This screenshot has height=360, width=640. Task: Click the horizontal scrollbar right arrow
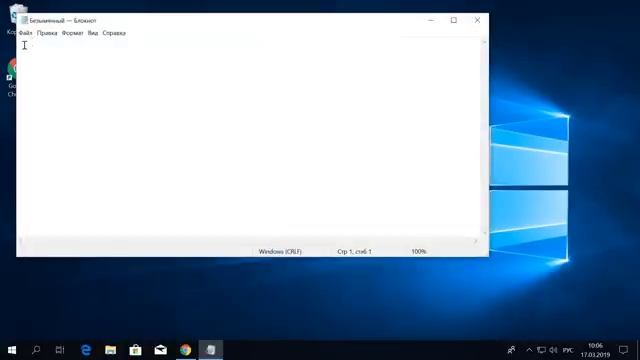click(476, 241)
